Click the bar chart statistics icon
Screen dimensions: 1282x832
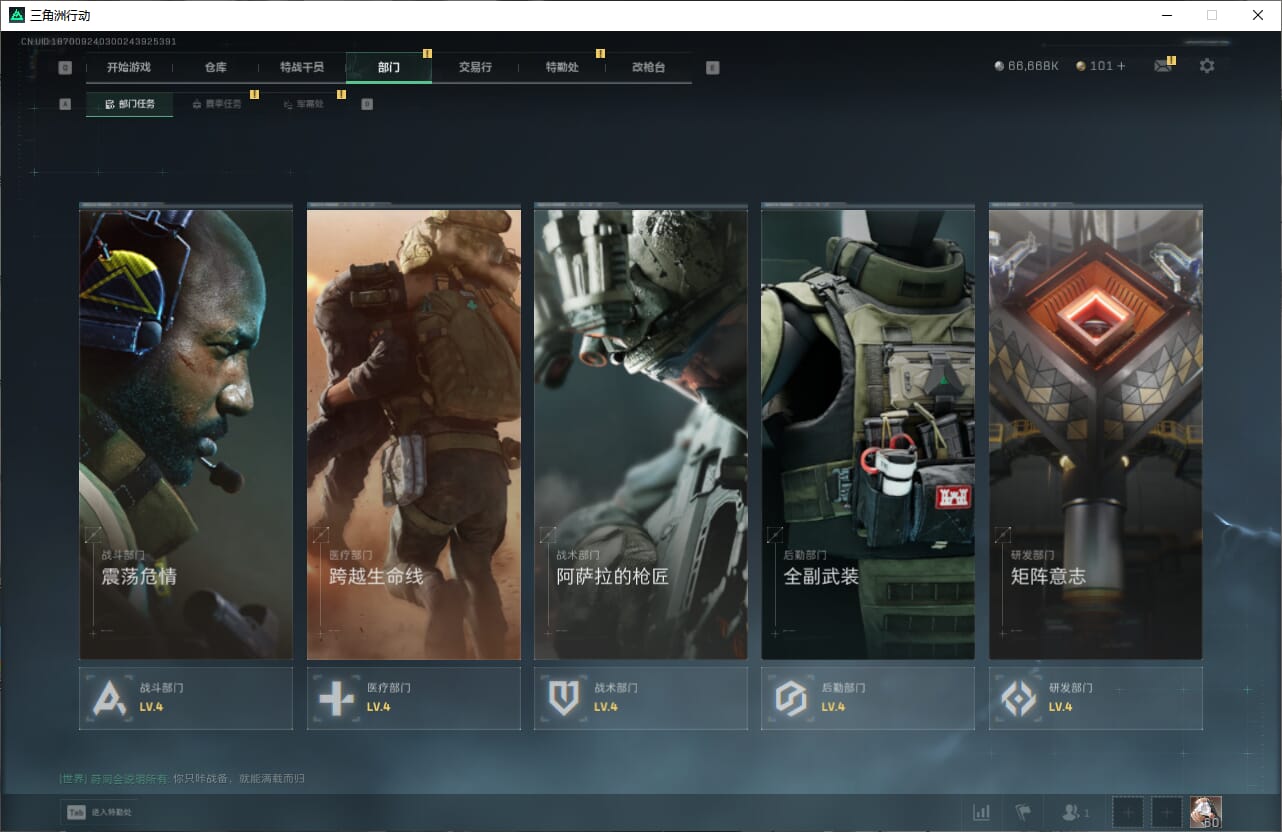(981, 812)
